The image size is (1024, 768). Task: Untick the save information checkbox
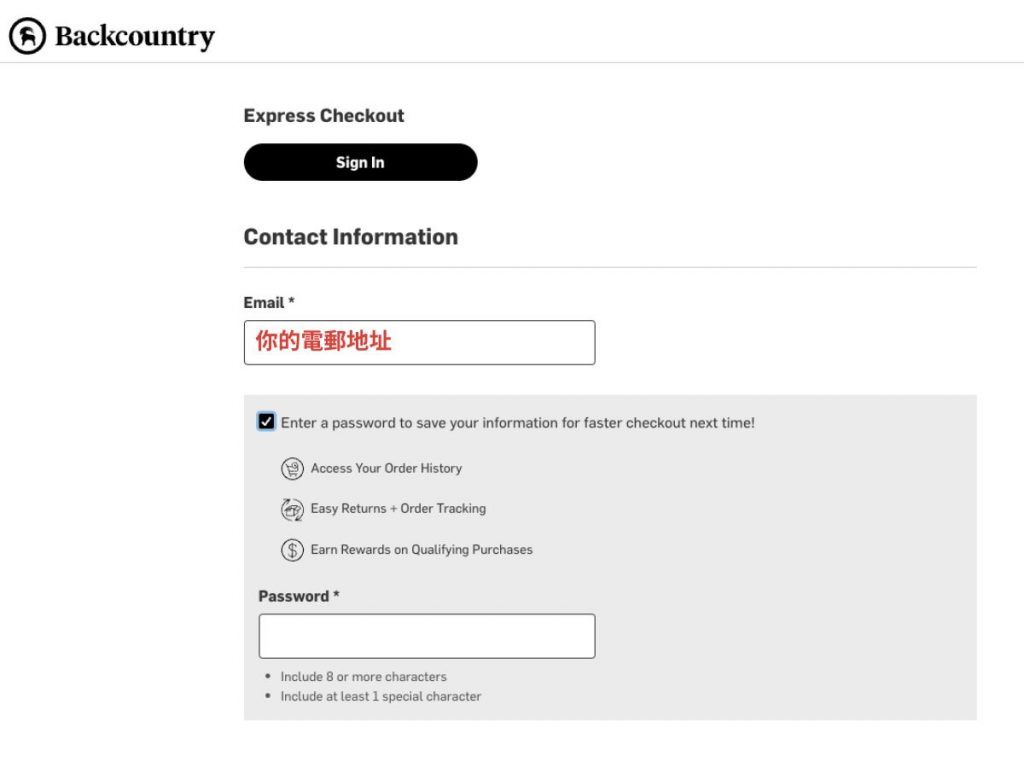[266, 422]
